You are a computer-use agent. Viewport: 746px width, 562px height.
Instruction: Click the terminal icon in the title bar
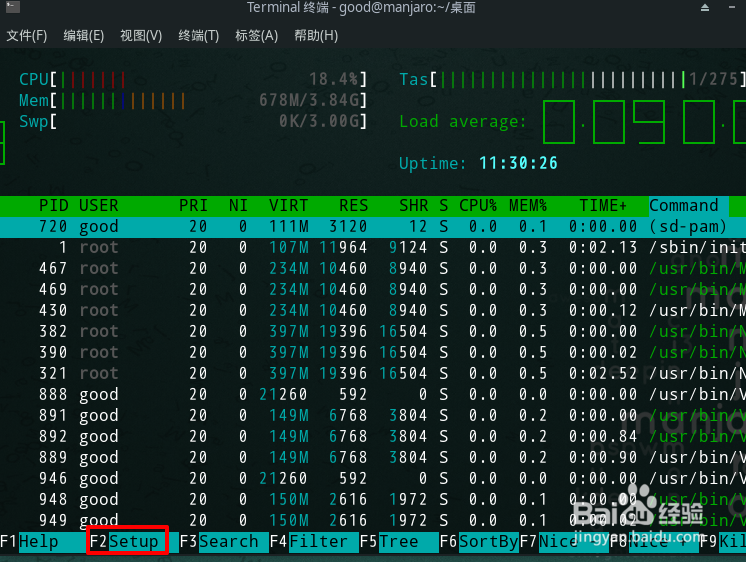pos(13,7)
